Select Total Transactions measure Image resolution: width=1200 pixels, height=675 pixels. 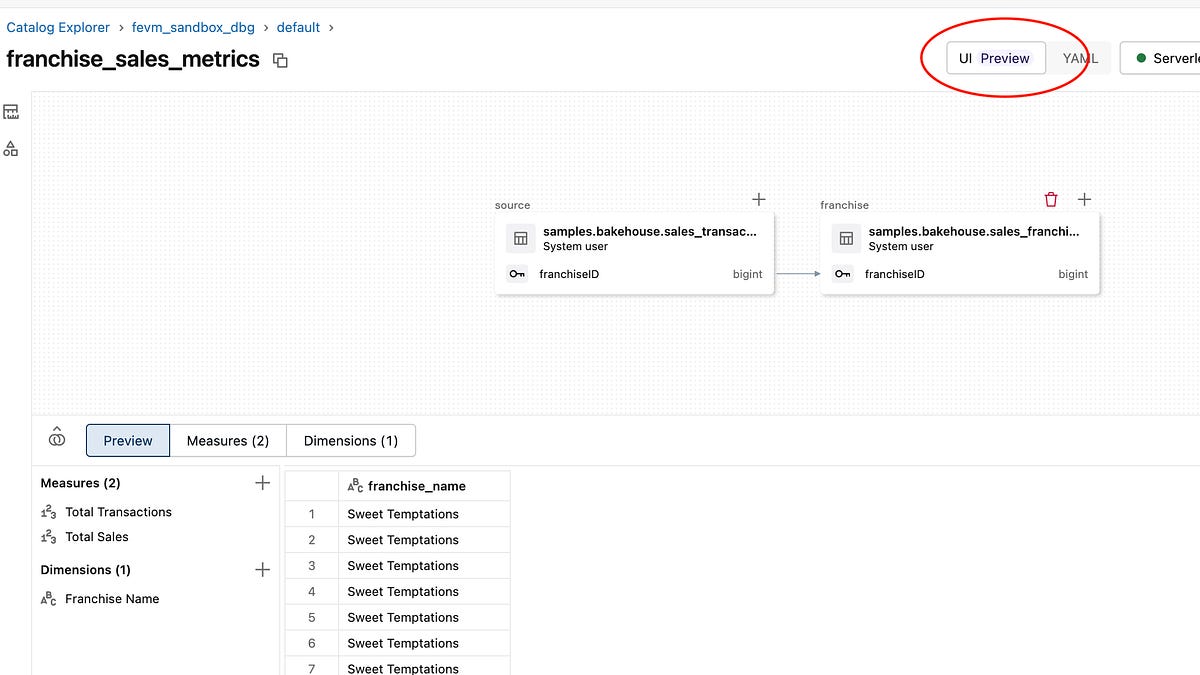[118, 512]
